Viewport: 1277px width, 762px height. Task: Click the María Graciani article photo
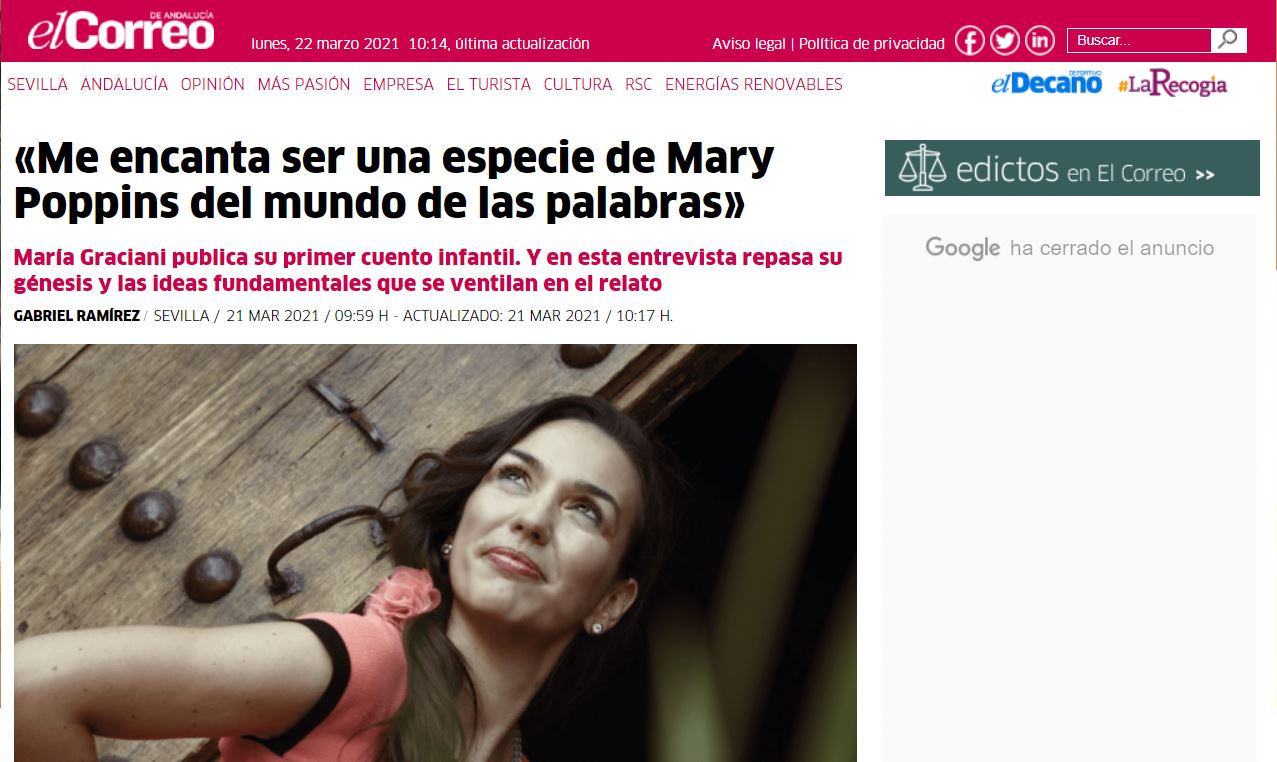435,553
